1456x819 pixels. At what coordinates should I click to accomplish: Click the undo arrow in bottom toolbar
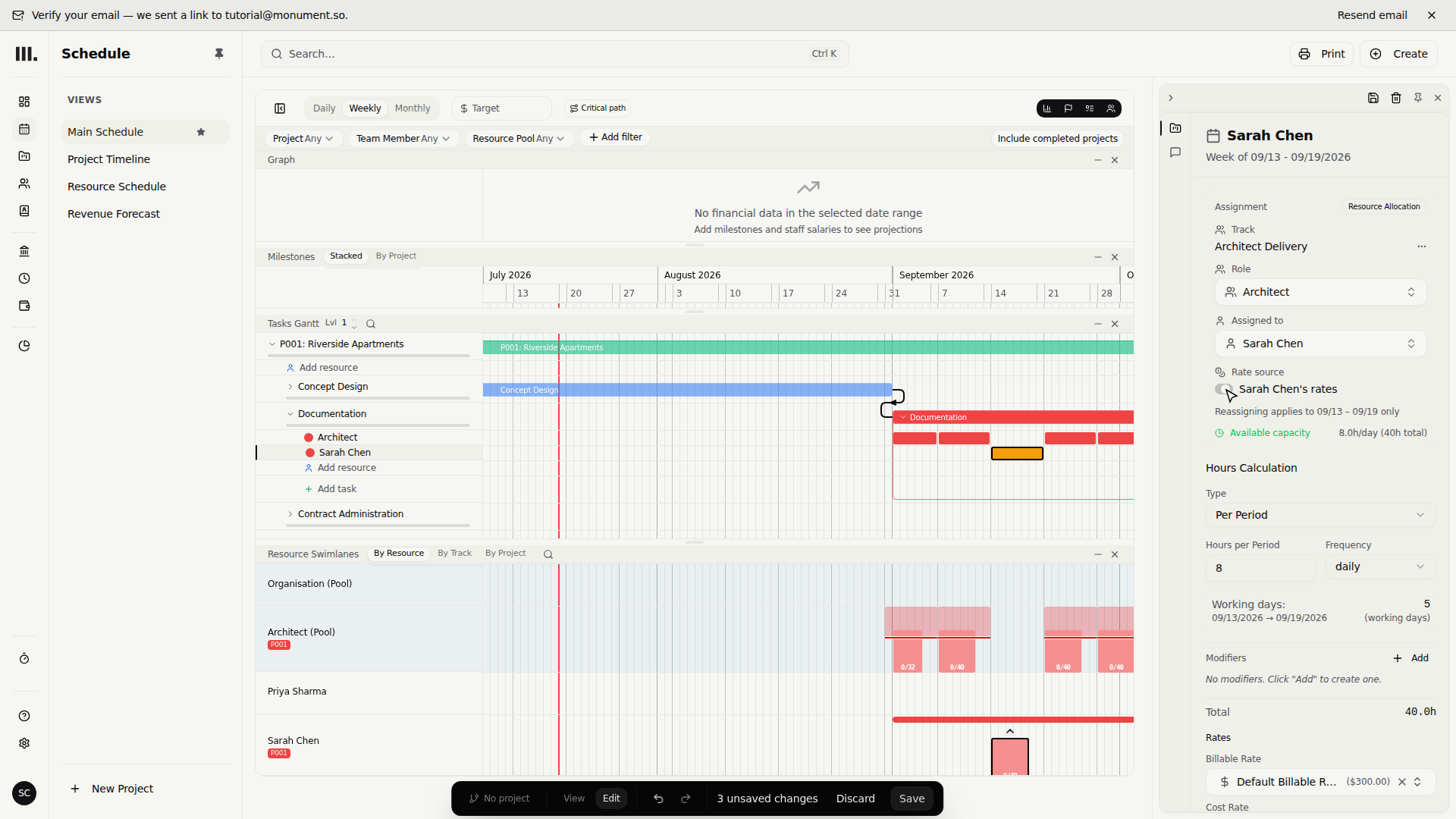[658, 799]
